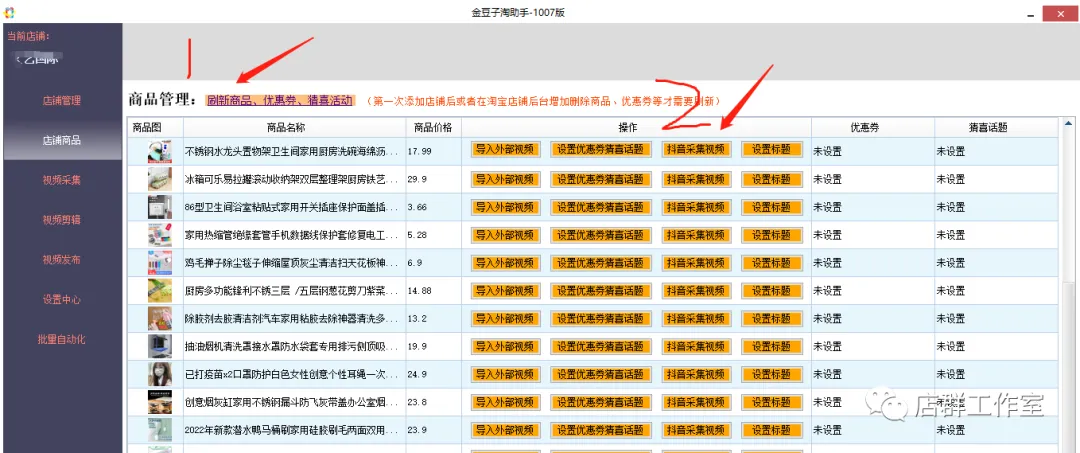Click price cell 23.8
This screenshot has height=453, width=1080.
point(417,402)
